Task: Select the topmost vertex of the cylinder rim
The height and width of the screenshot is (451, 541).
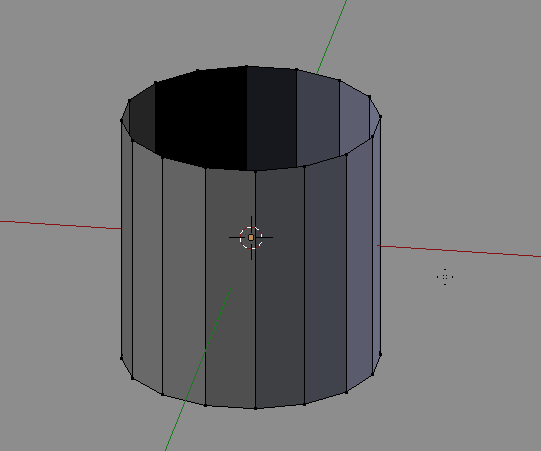Action: 247,66
